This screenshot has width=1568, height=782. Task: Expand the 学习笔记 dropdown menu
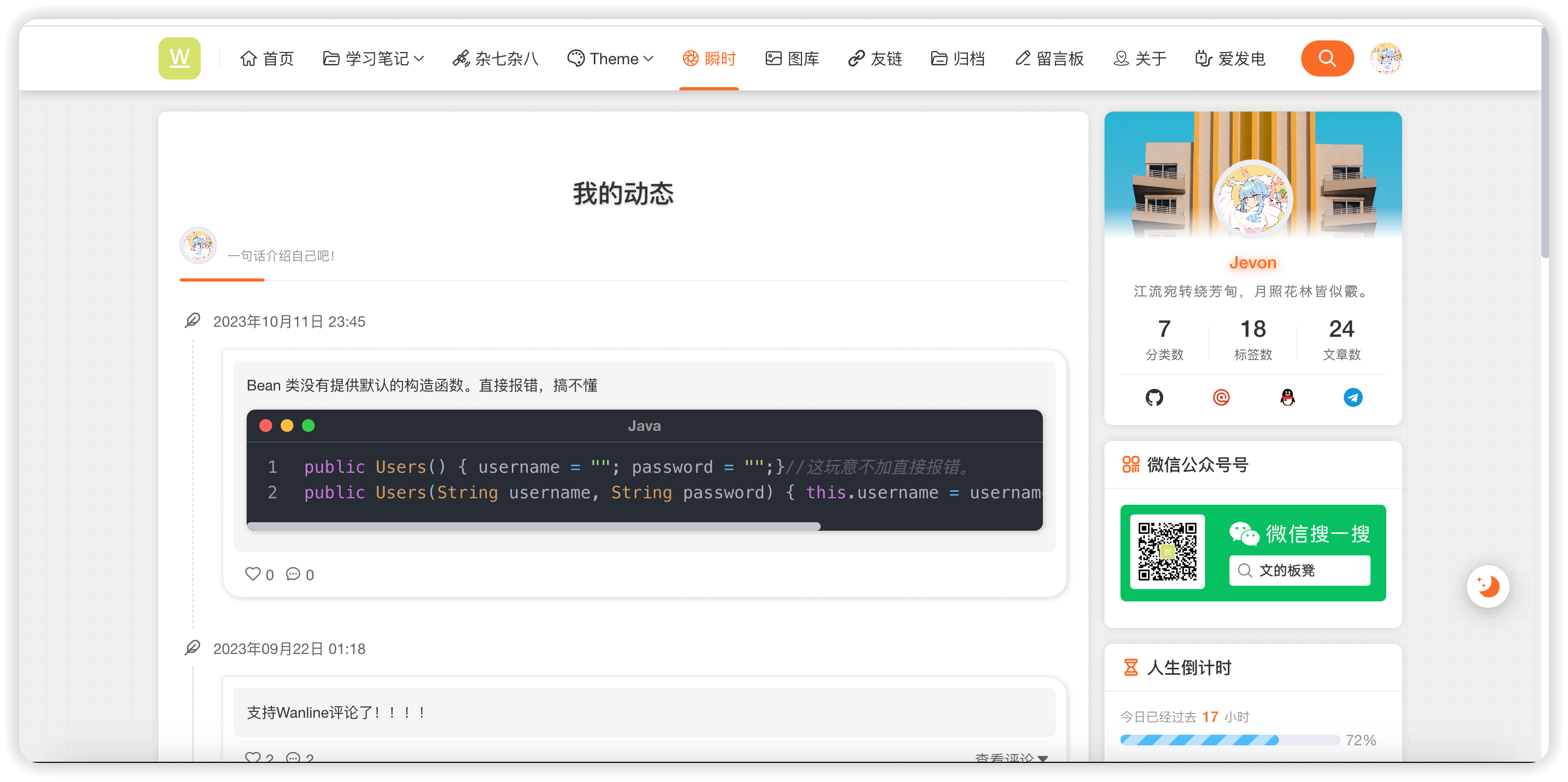tap(373, 58)
